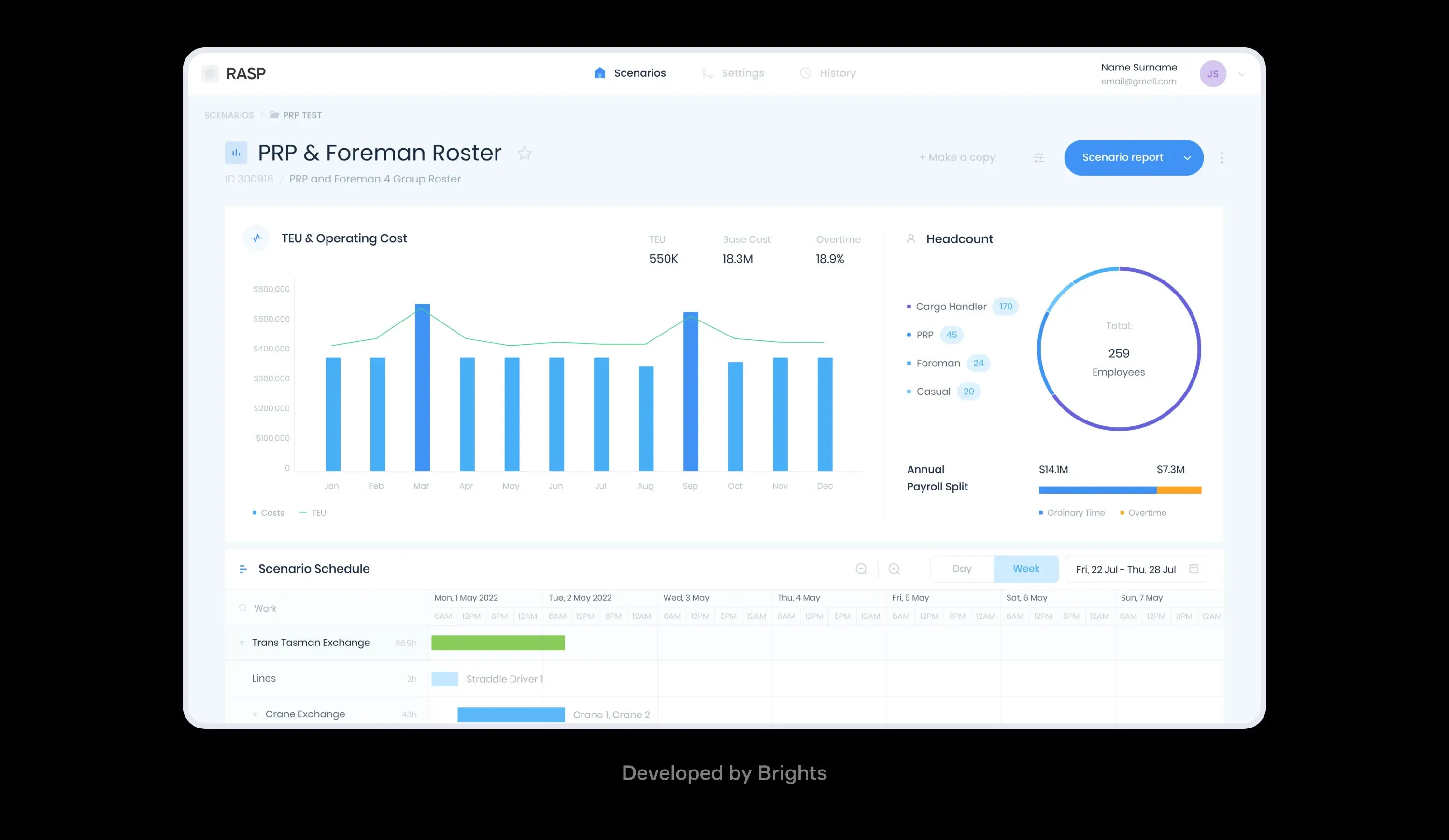Click the orange overtime payroll bar
This screenshot has height=840, width=1449.
coord(1179,490)
